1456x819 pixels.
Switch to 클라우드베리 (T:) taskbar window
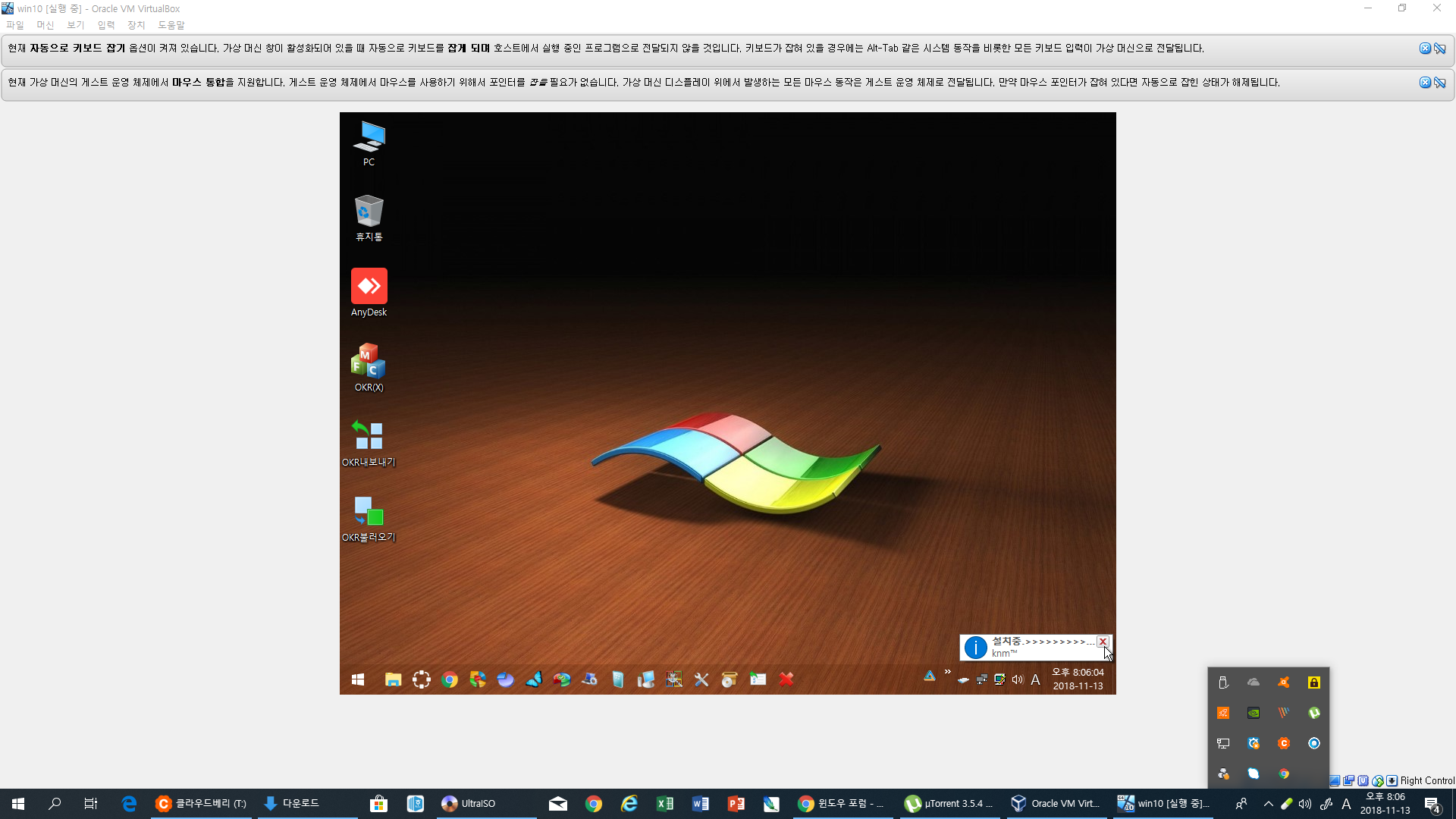click(x=201, y=804)
